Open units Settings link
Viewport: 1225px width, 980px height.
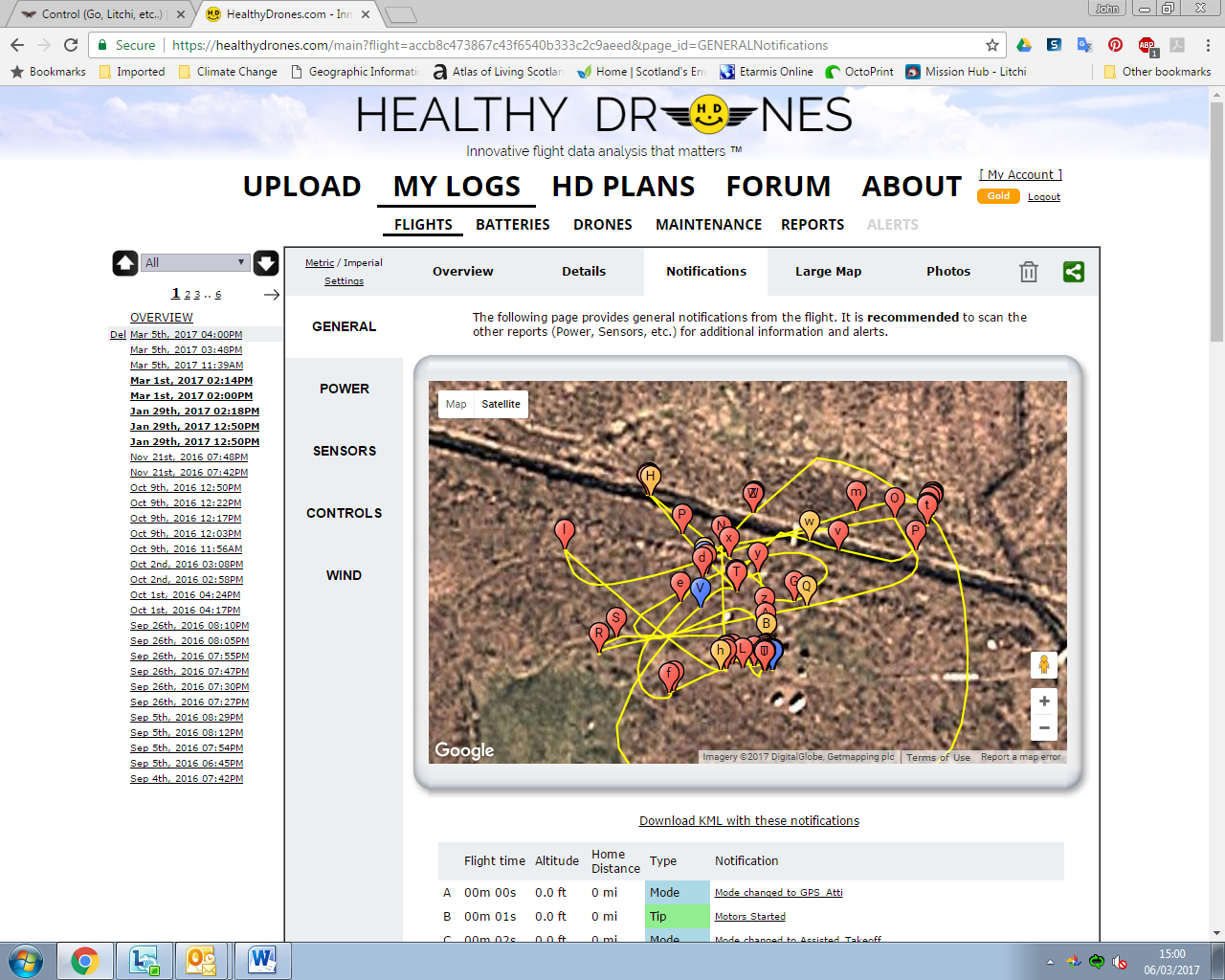344,281
